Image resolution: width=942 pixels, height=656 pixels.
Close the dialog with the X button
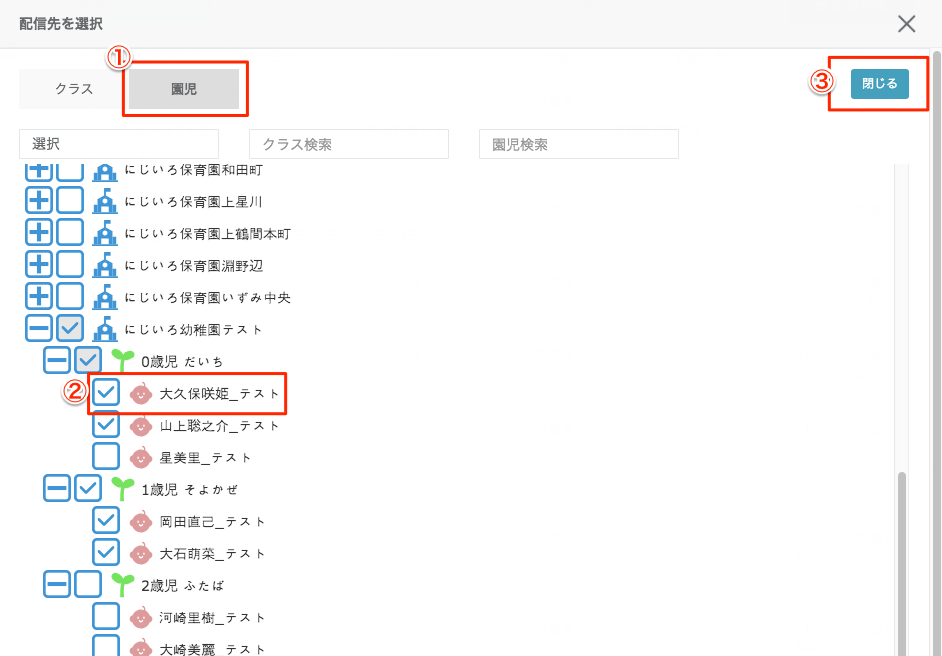tap(906, 24)
